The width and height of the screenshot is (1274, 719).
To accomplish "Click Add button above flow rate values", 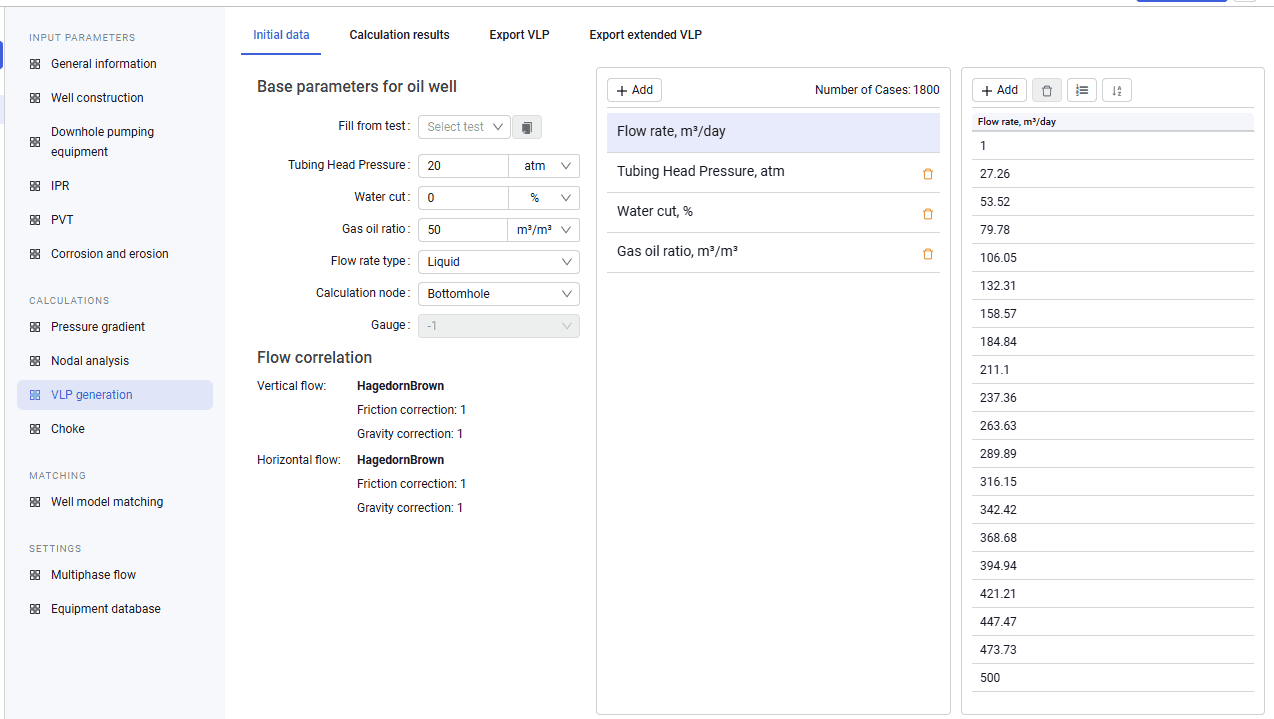I will pos(999,90).
